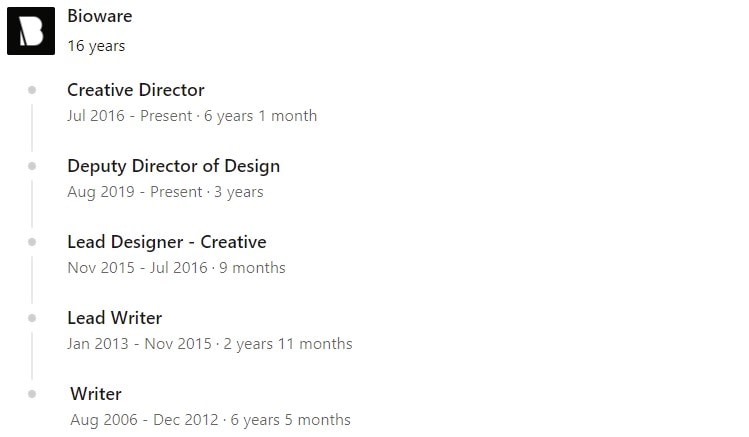
Task: Click the 16 years duration text
Action: (x=96, y=46)
